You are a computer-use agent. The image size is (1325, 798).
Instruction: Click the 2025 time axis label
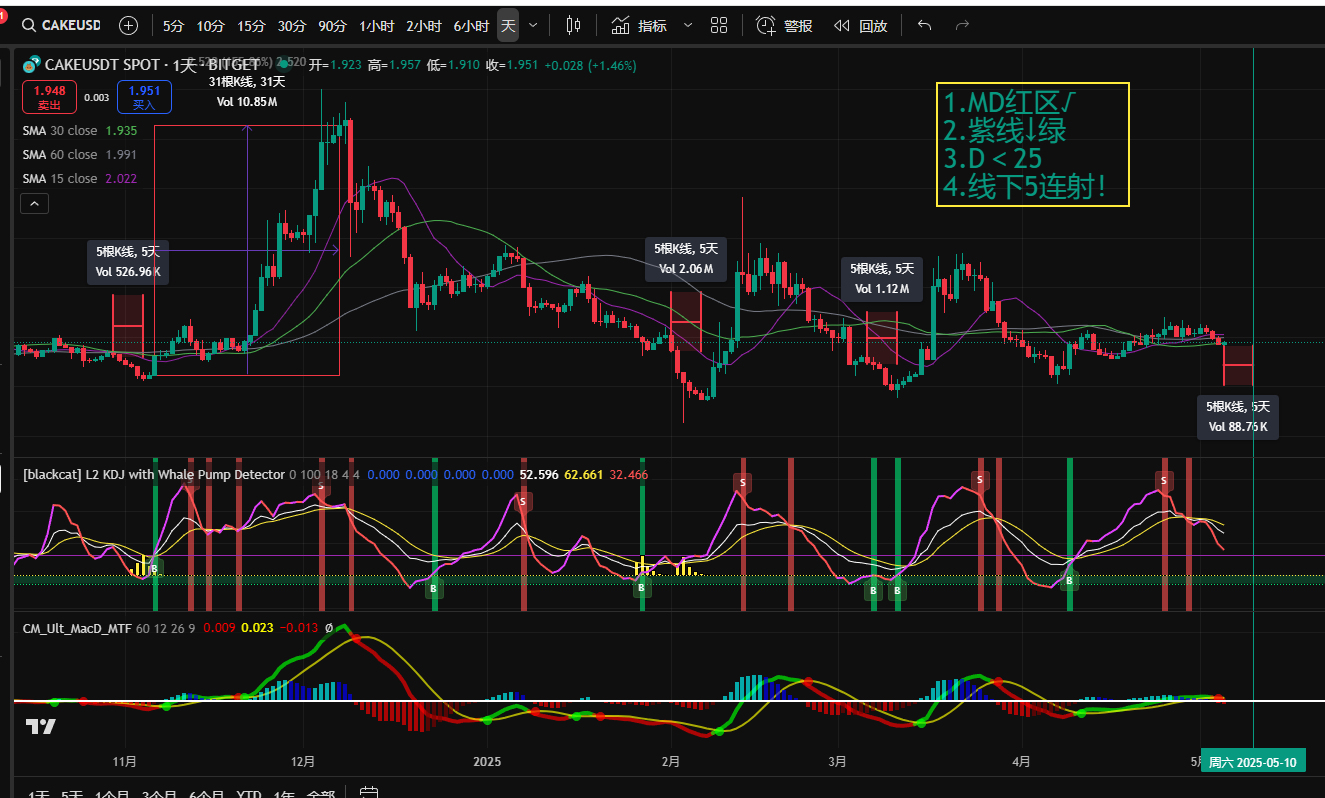(x=487, y=761)
